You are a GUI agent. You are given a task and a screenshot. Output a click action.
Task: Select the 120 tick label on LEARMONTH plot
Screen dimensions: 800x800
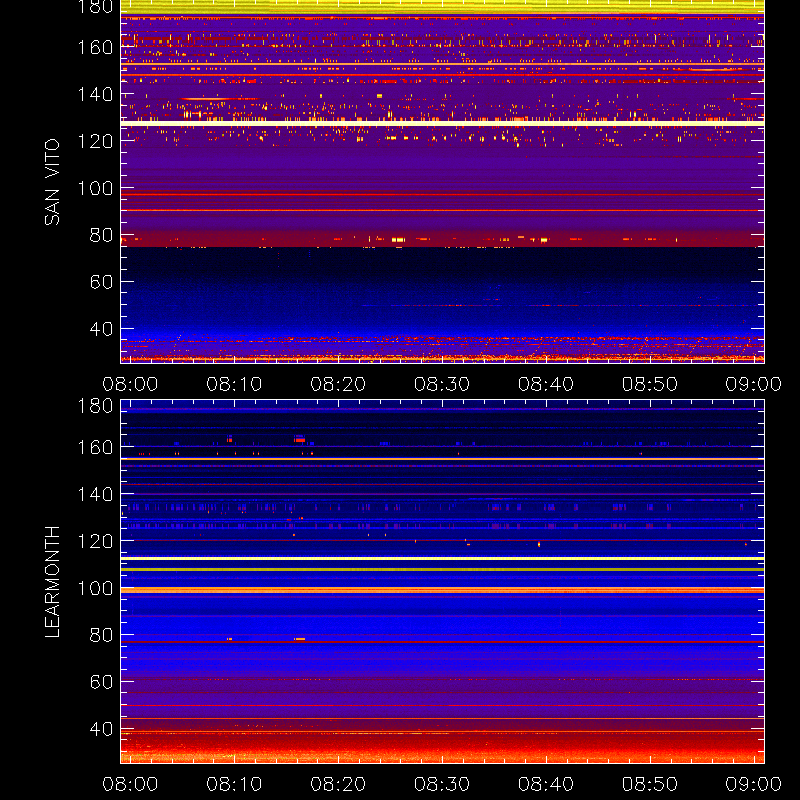pyautogui.click(x=95, y=541)
